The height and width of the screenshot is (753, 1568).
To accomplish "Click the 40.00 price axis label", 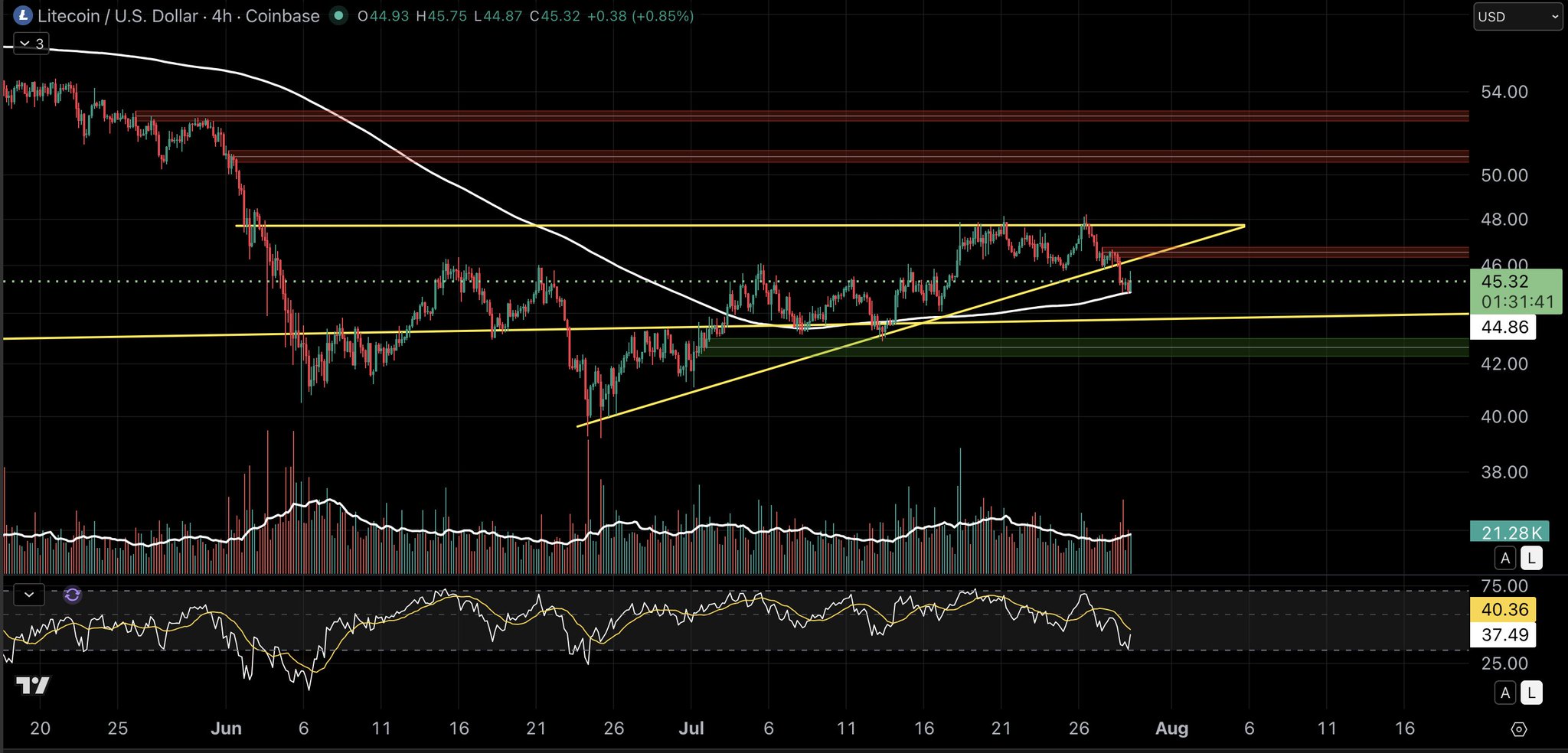I will click(x=1504, y=417).
